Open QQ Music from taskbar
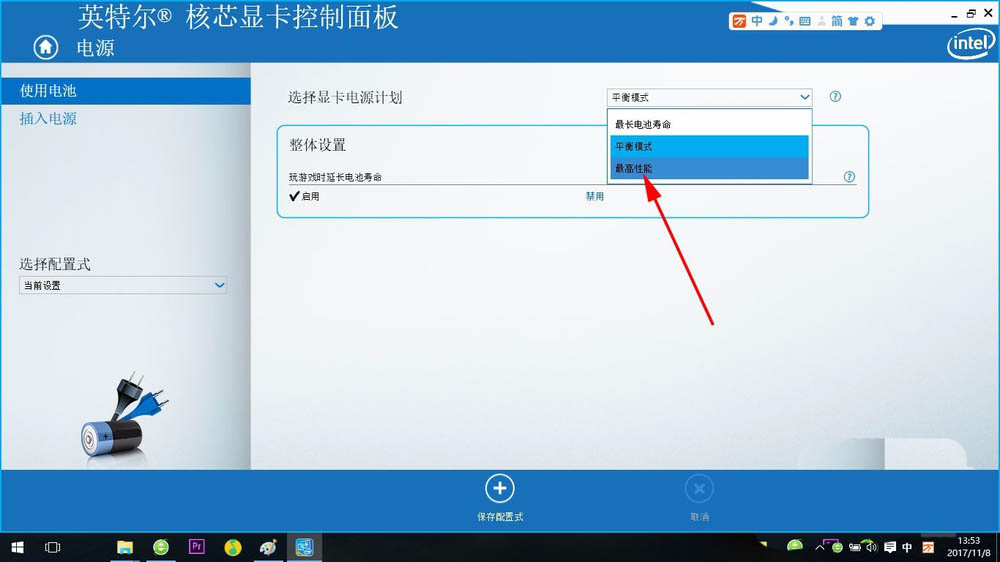 point(233,547)
